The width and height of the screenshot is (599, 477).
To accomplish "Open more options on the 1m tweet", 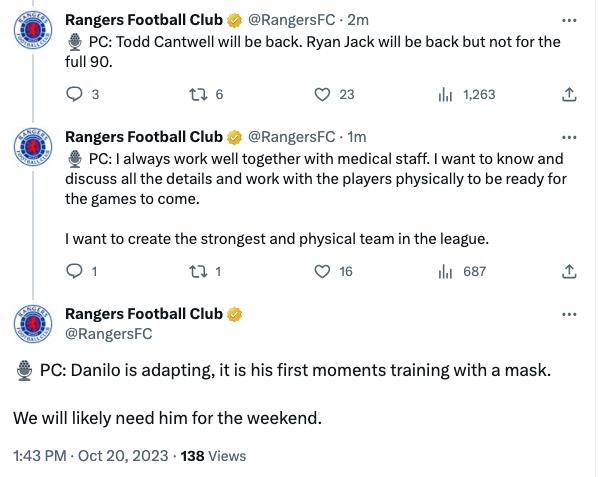I will [569, 137].
